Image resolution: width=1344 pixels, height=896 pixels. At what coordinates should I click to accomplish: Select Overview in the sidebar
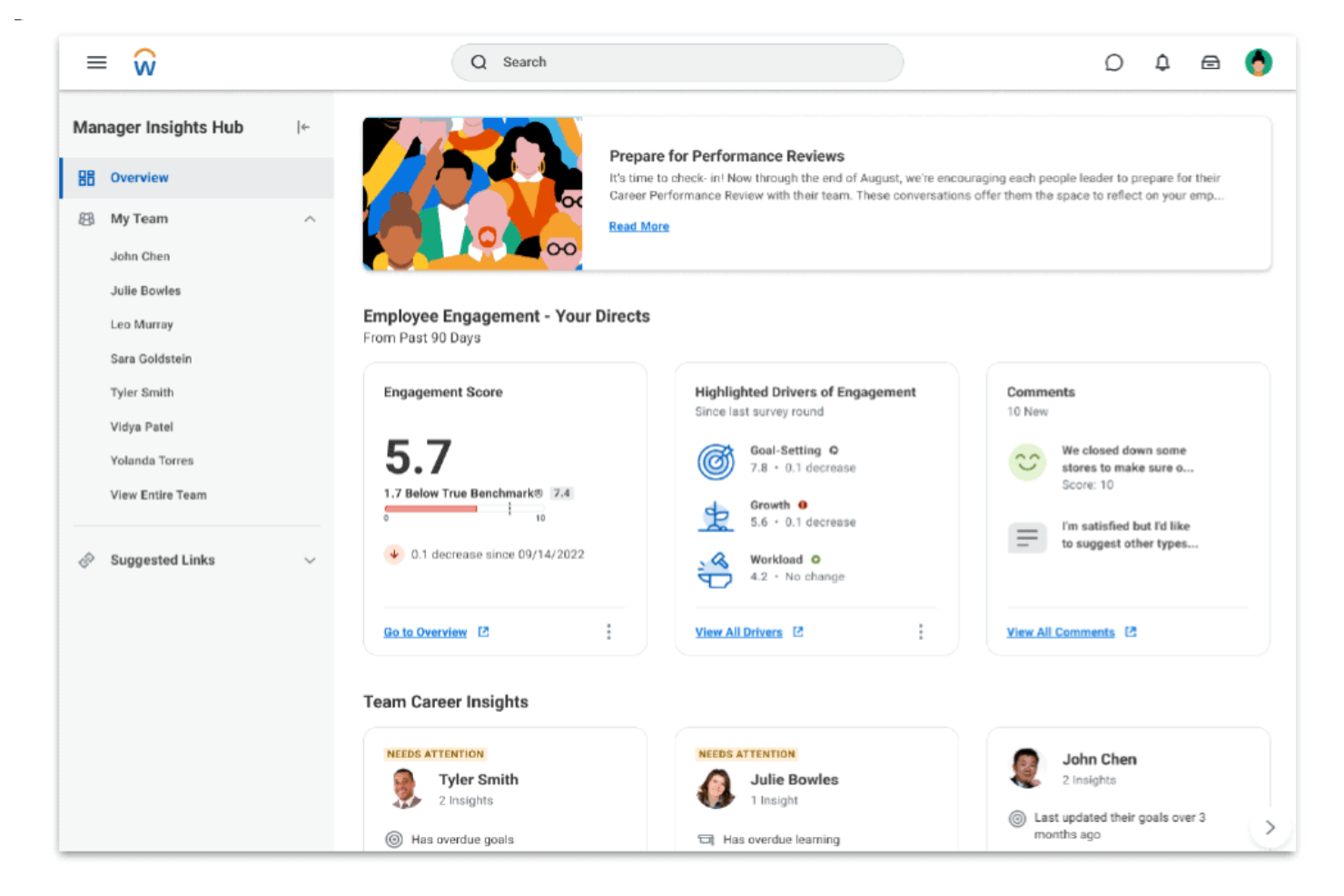pyautogui.click(x=139, y=178)
